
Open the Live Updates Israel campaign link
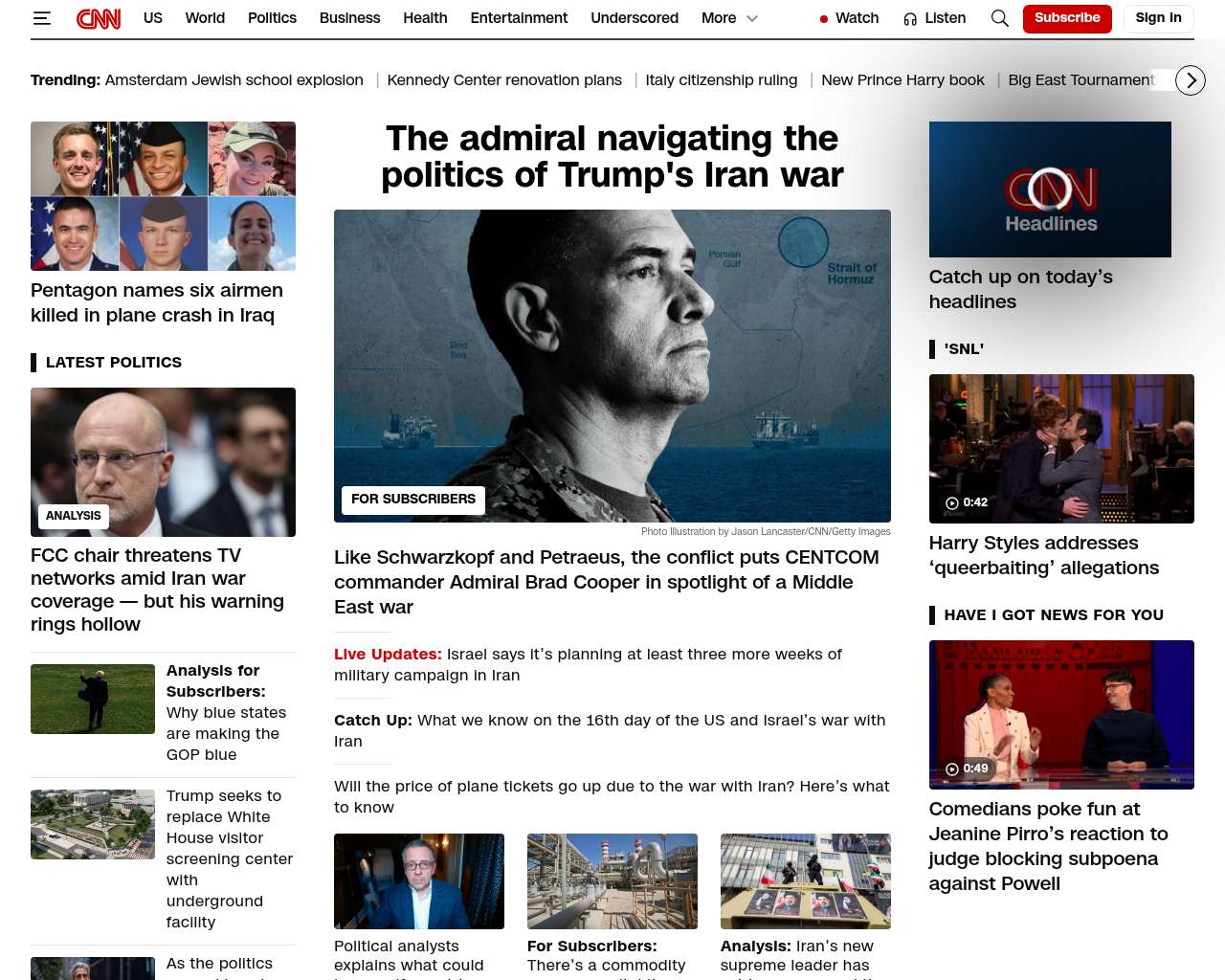[588, 664]
